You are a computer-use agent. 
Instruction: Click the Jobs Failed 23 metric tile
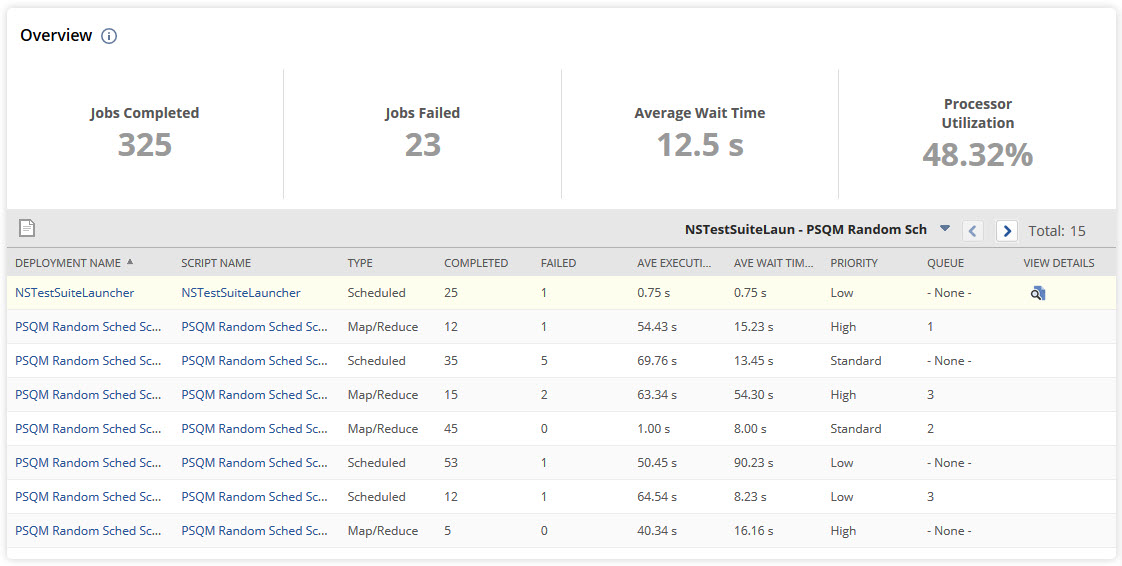tap(422, 133)
